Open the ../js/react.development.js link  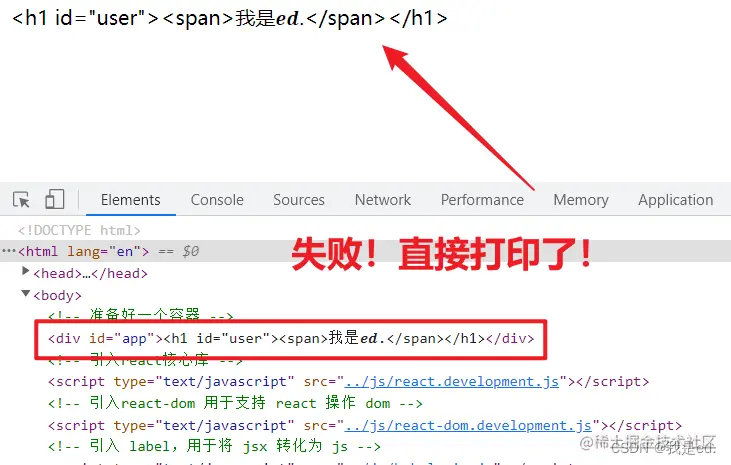(452, 382)
